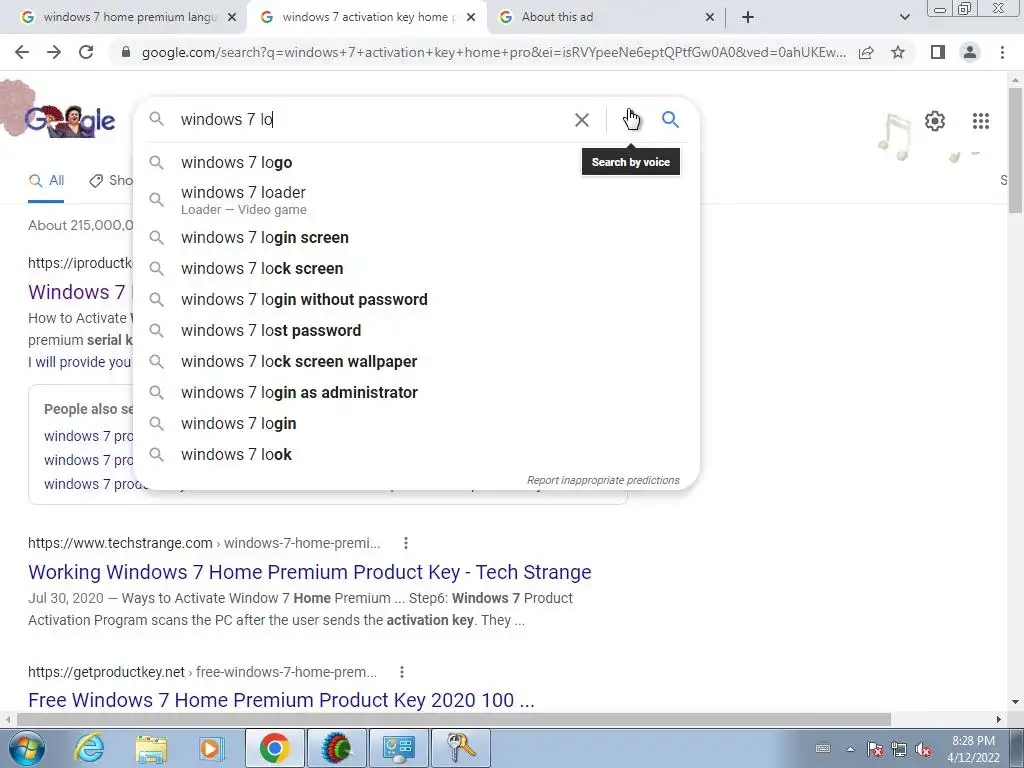The width and height of the screenshot is (1024, 768).
Task: Open the tab search dropdown arrow
Action: pyautogui.click(x=904, y=17)
